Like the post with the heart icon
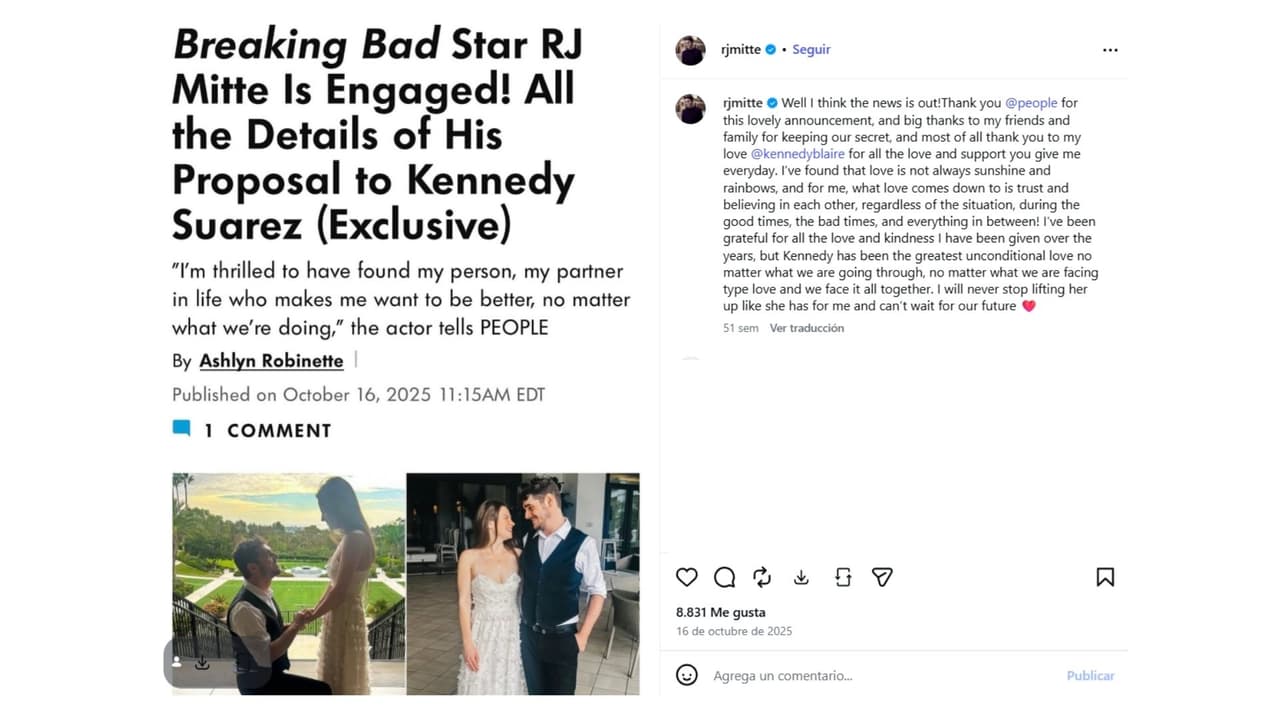Viewport: 1280px width, 720px height. click(x=686, y=577)
